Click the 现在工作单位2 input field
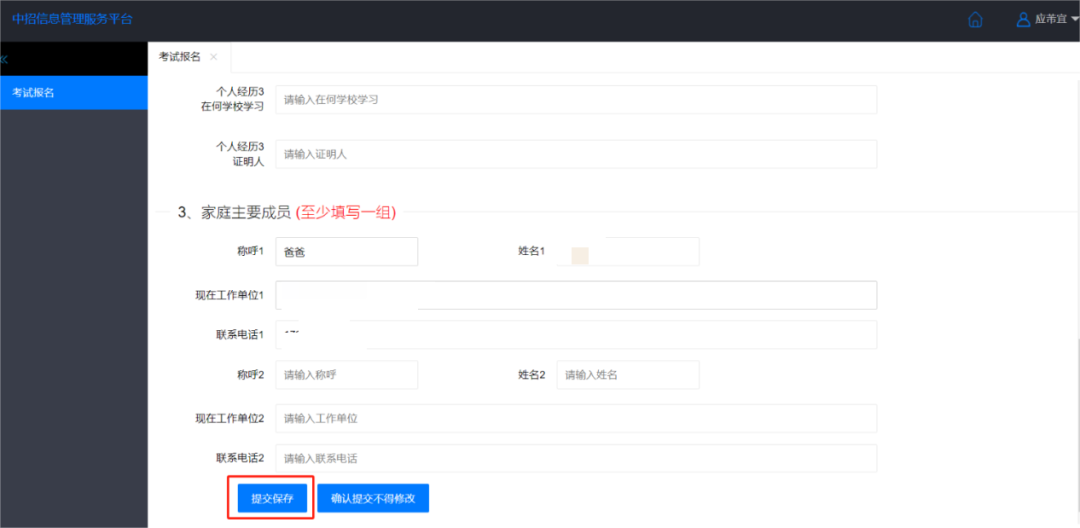This screenshot has height=528, width=1080. 576,418
